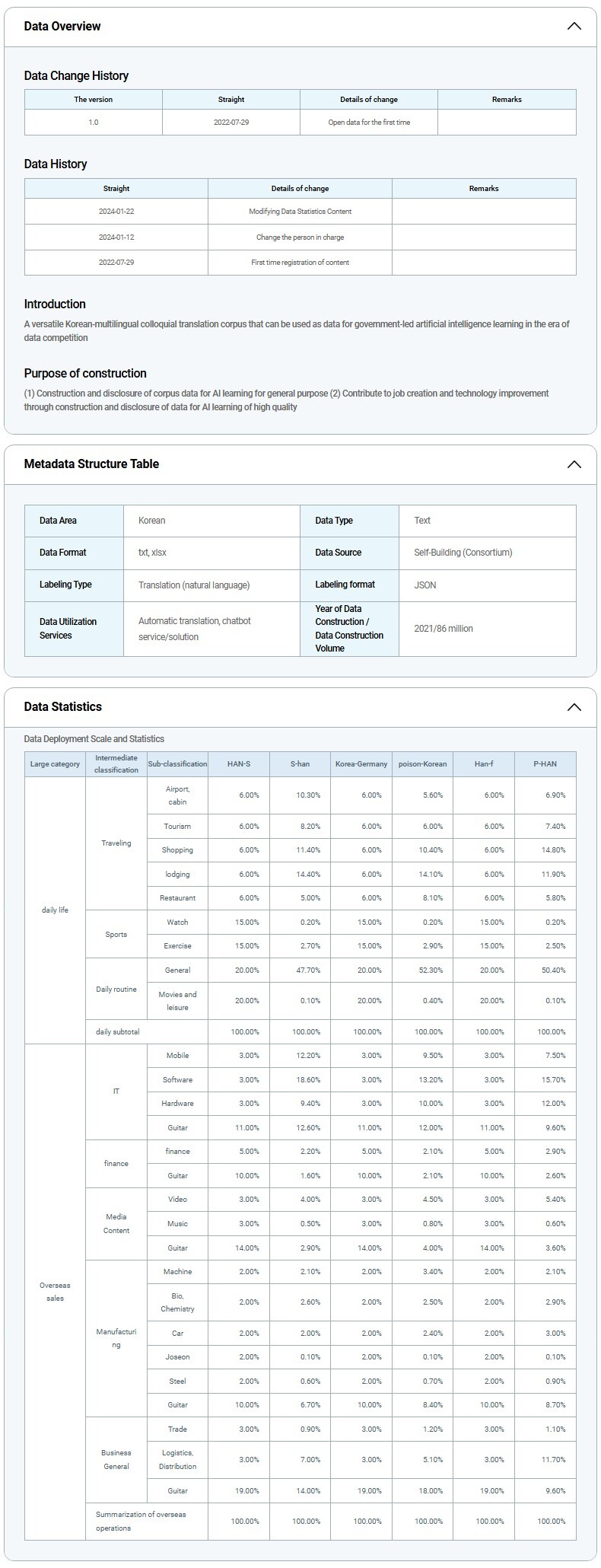Collapse the Data Statistics section chevron
The height and width of the screenshot is (1568, 601).
point(574,707)
